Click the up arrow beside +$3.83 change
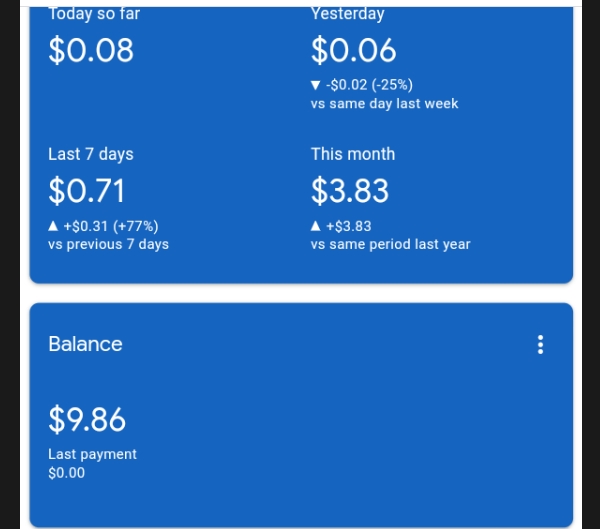The height and width of the screenshot is (529, 600). [x=315, y=226]
